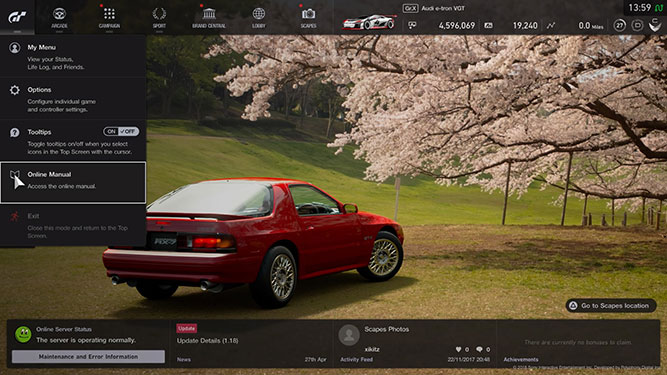Click the 22/11/2017 20:48 timestamp
Image resolution: width=667 pixels, height=375 pixels.
tap(469, 360)
